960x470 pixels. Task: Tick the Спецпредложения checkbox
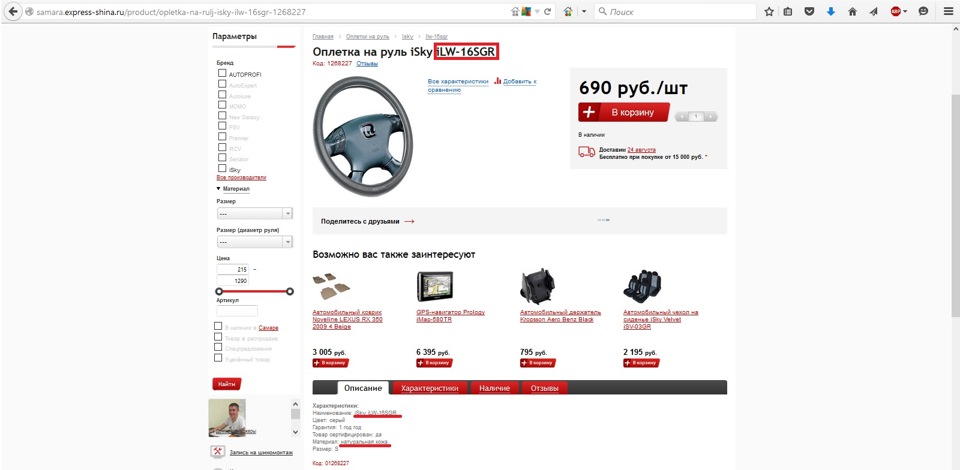click(x=218, y=347)
